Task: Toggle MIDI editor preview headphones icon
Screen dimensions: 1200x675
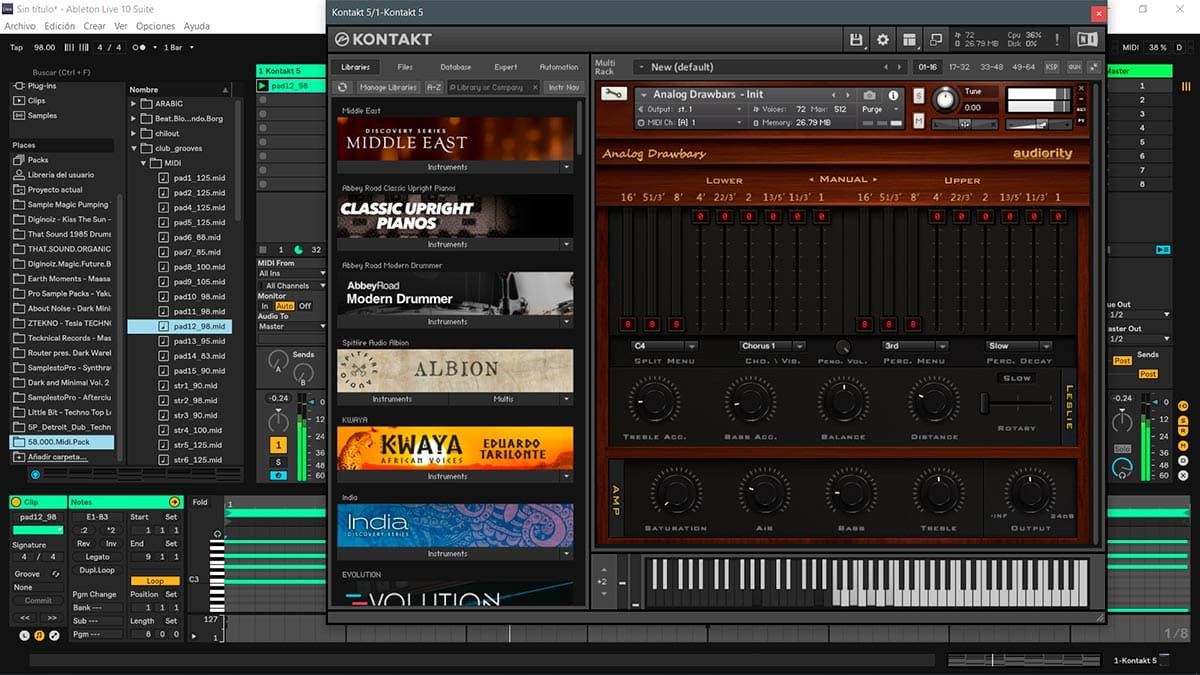Action: pyautogui.click(x=217, y=535)
